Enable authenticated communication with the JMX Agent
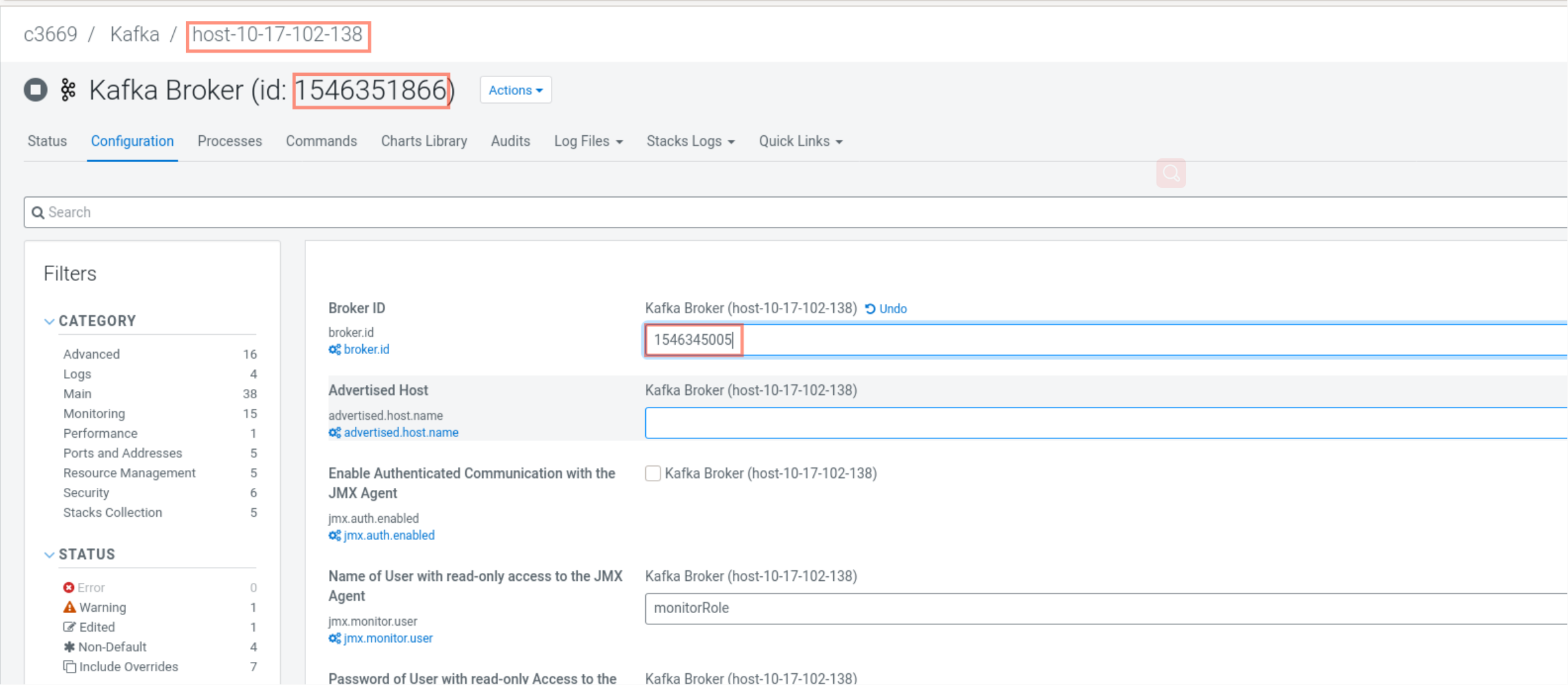The width and height of the screenshot is (1568, 685). [x=652, y=473]
